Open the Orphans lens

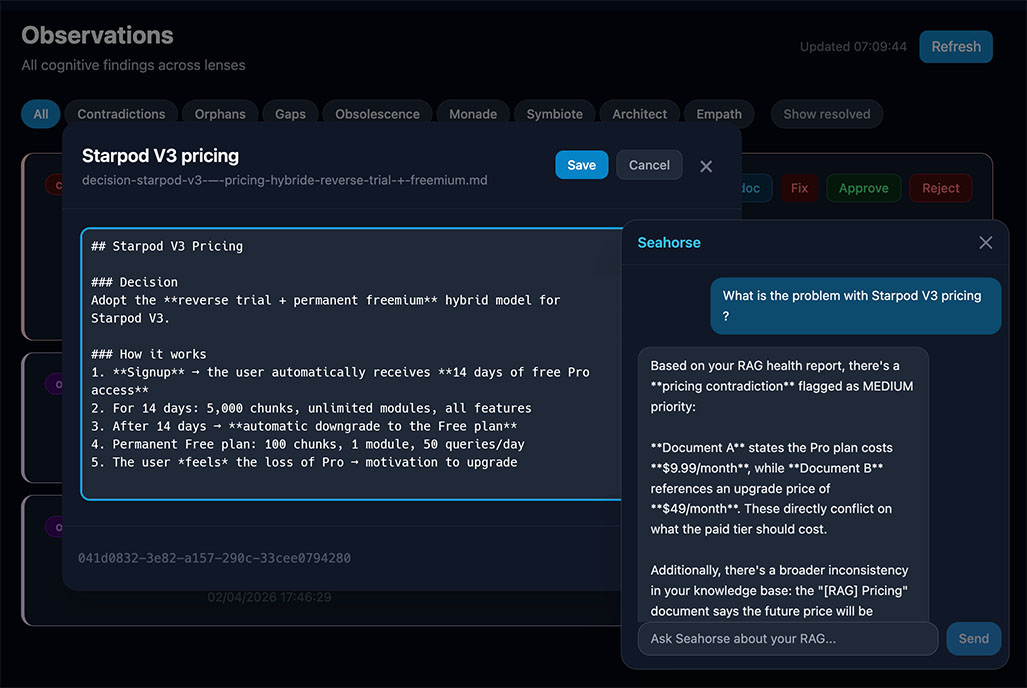[x=220, y=114]
